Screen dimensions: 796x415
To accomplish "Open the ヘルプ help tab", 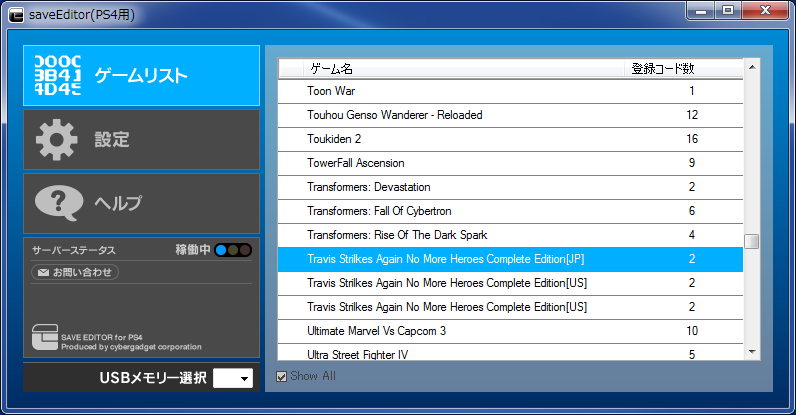I will (x=141, y=203).
